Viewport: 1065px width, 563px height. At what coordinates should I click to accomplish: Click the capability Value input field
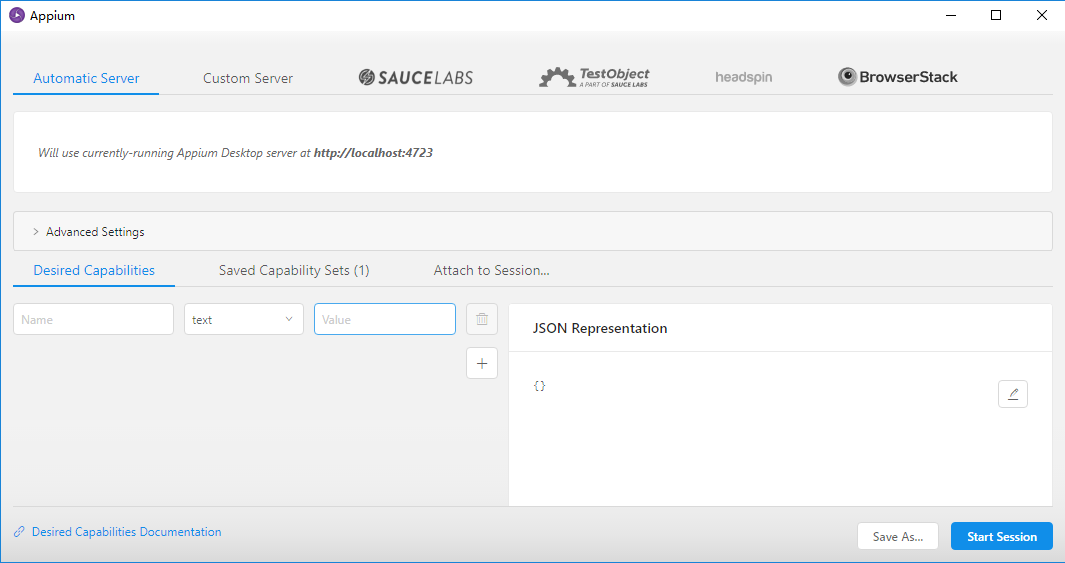(x=384, y=320)
